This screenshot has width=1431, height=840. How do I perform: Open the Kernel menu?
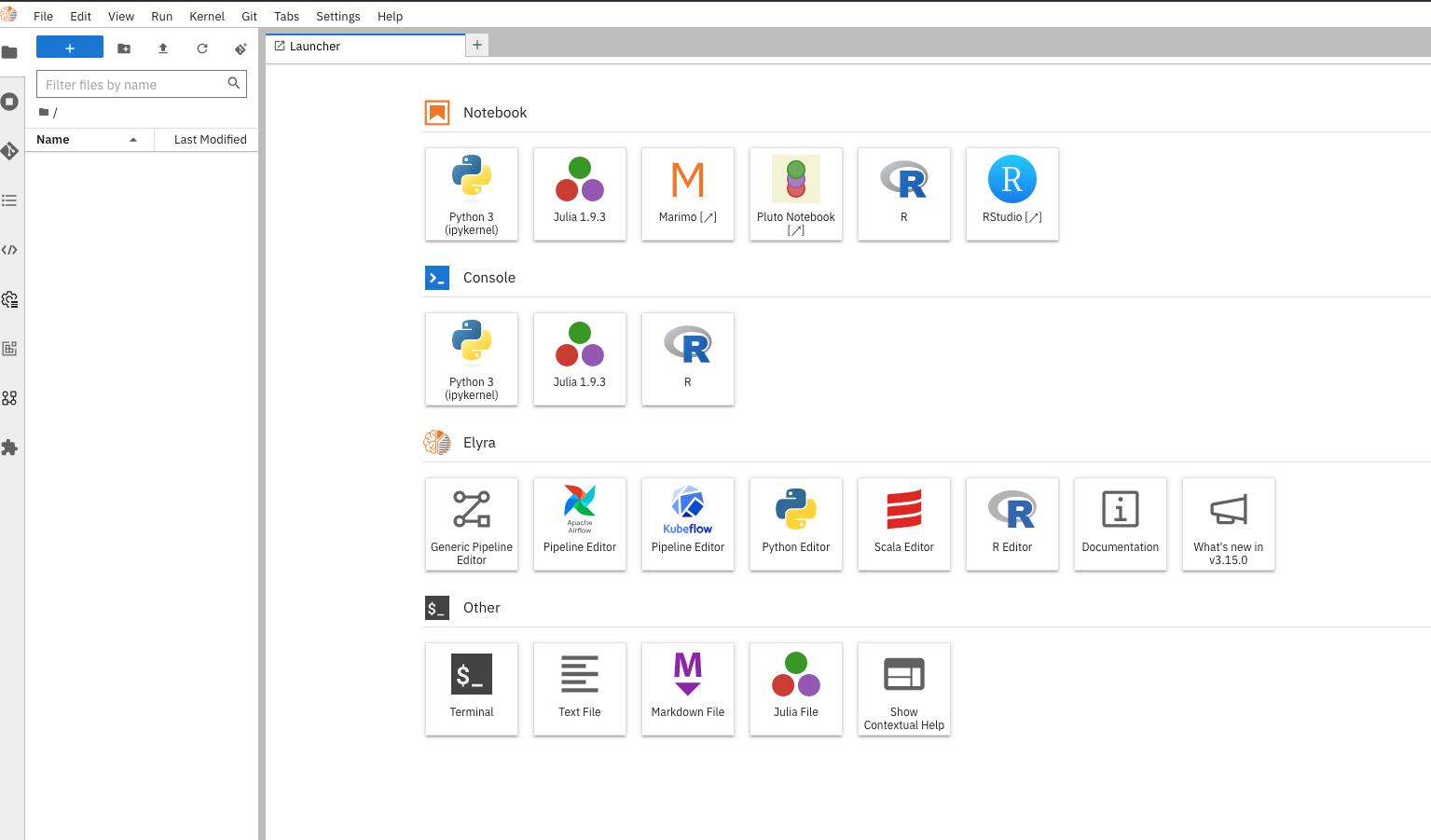tap(207, 16)
